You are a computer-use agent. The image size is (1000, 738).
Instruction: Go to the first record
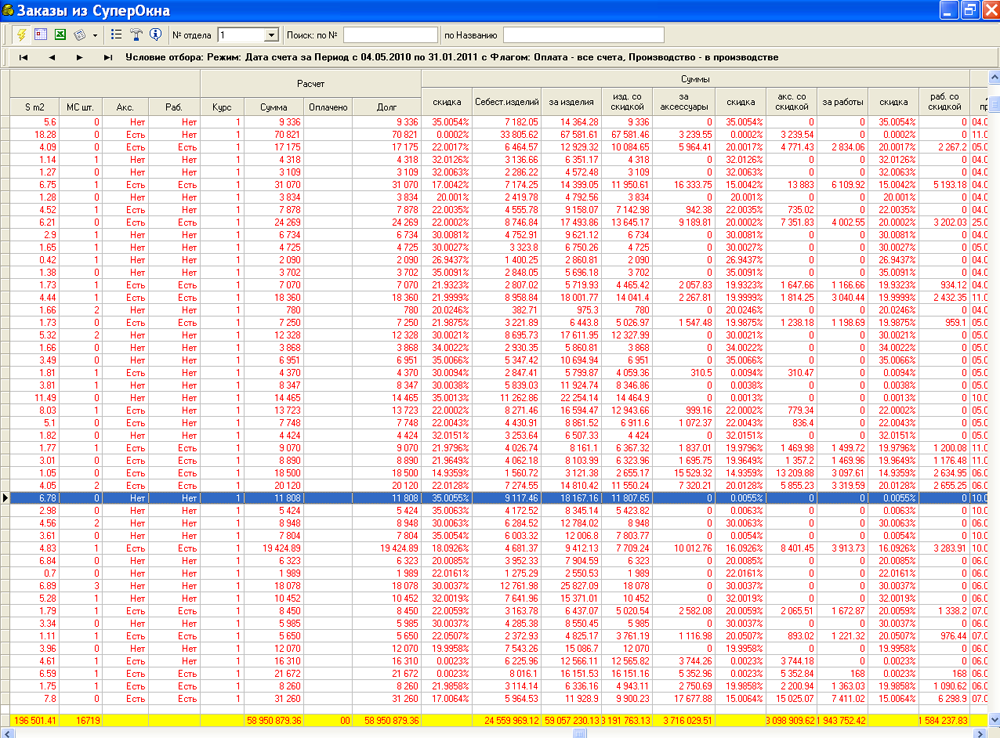point(23,58)
